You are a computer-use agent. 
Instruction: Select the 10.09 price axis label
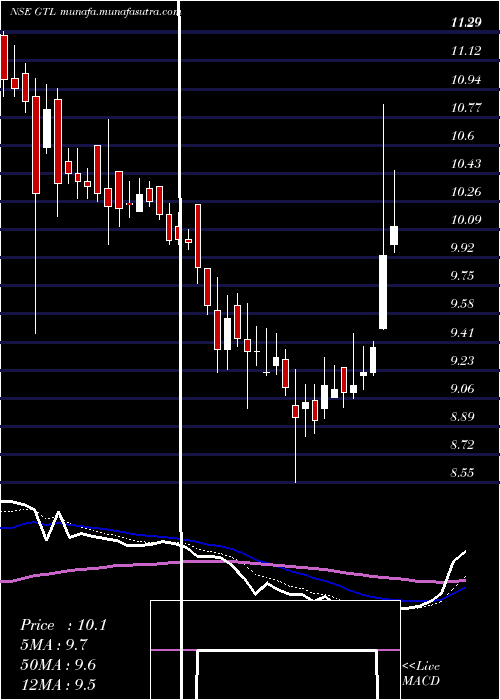coord(466,220)
